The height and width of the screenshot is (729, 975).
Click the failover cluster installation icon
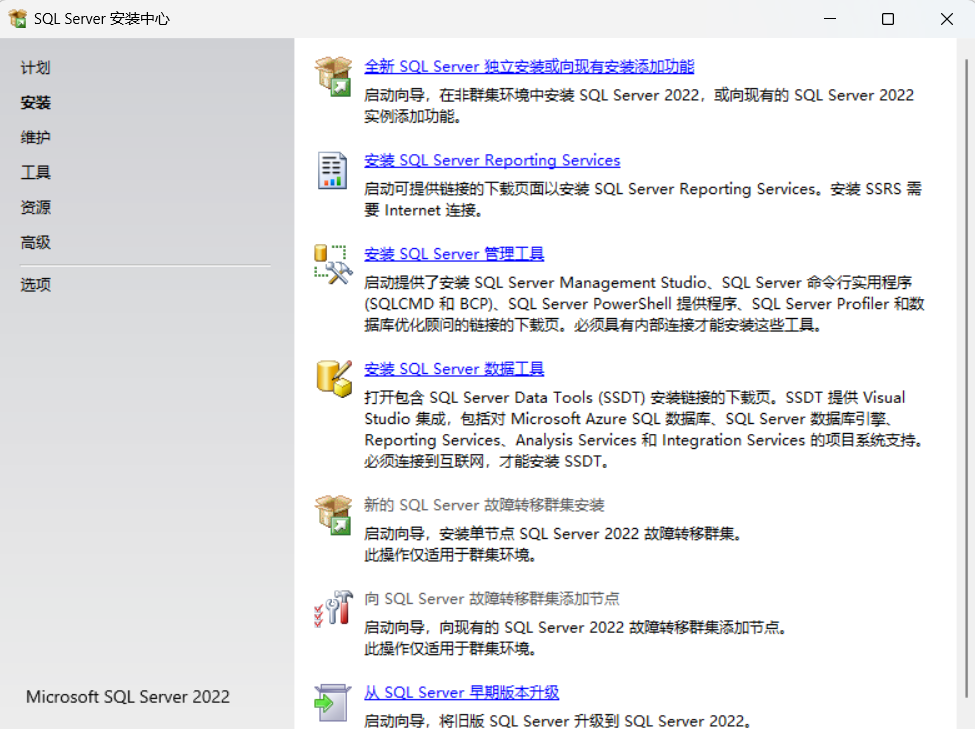click(333, 514)
